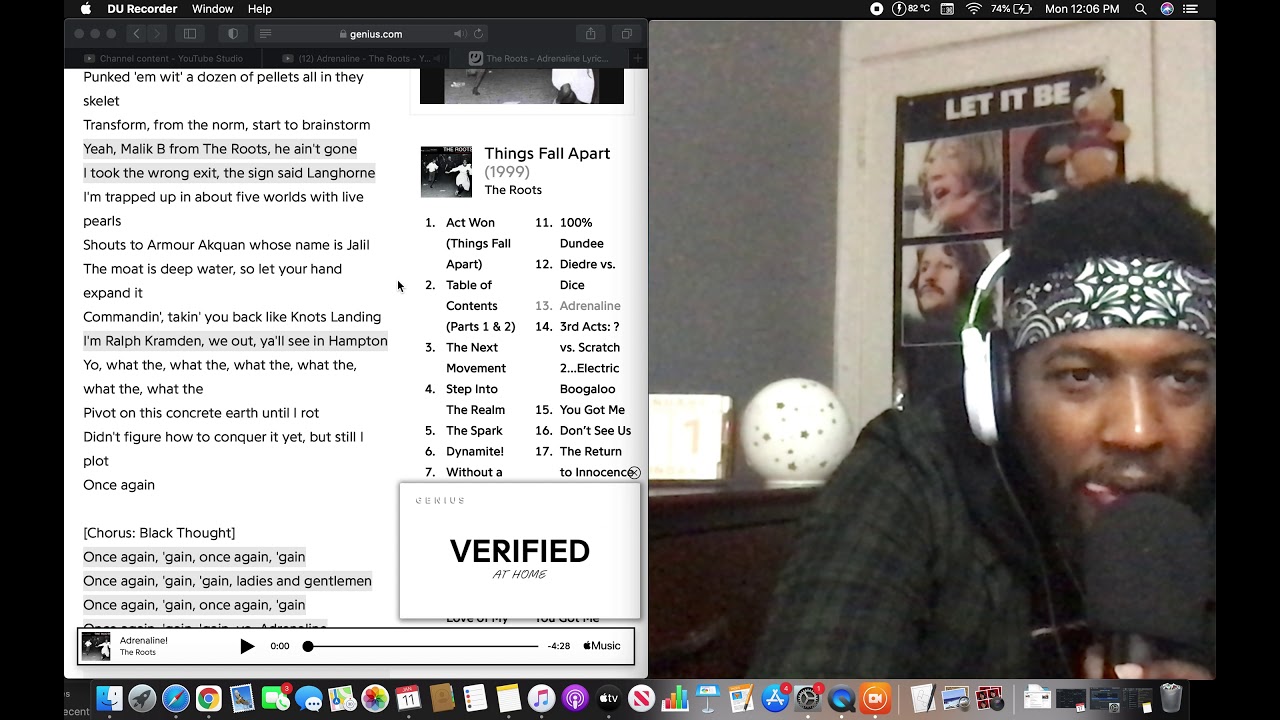Show Safari tab overview

click(627, 34)
